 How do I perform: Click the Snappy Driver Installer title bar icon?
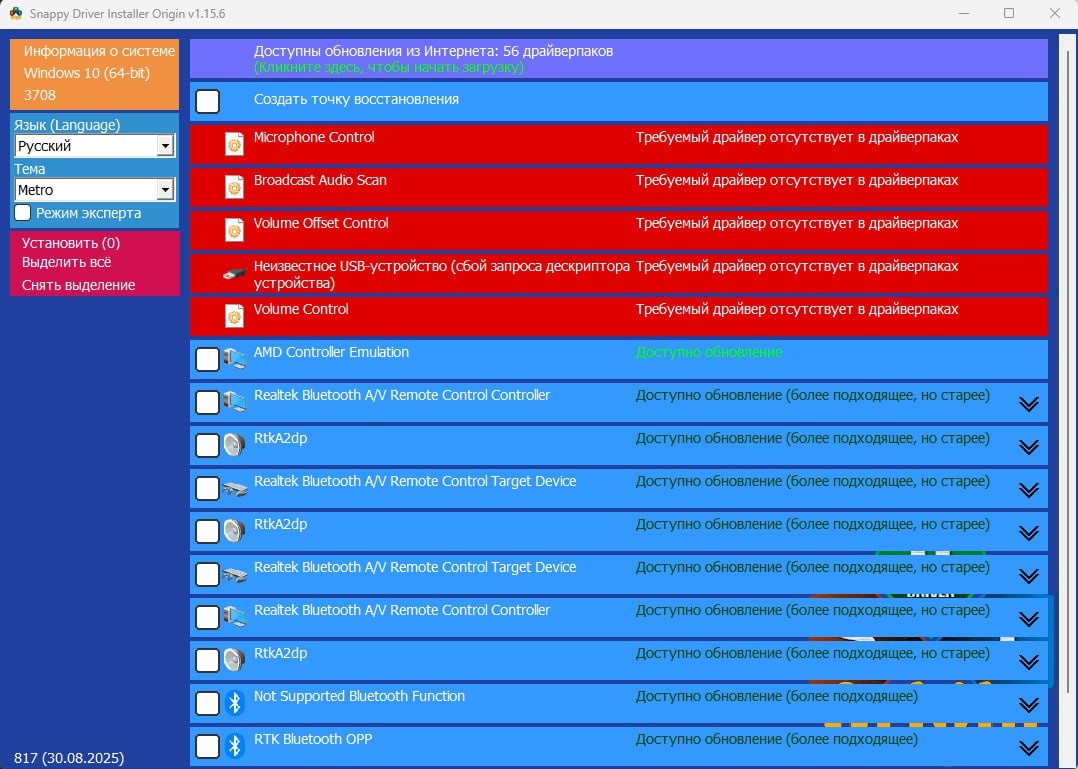point(15,14)
